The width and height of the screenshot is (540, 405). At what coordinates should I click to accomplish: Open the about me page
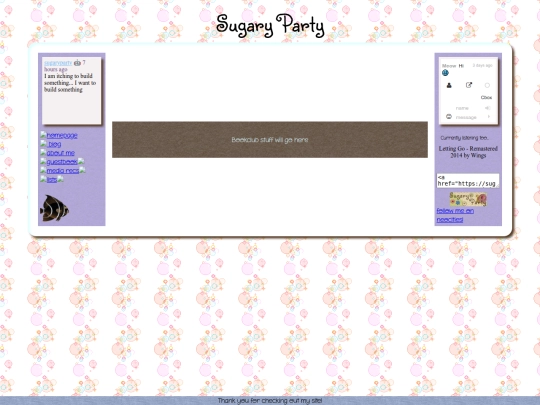[61, 153]
